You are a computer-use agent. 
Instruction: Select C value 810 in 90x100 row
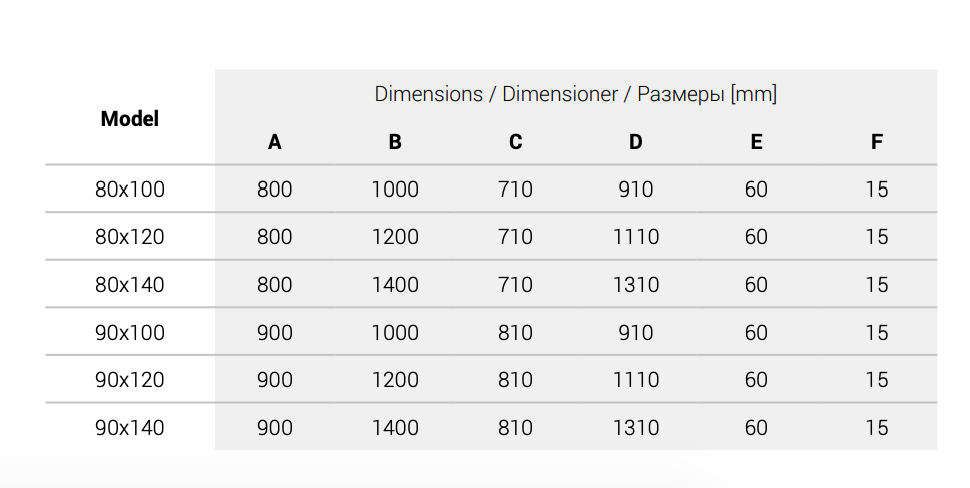click(x=515, y=332)
